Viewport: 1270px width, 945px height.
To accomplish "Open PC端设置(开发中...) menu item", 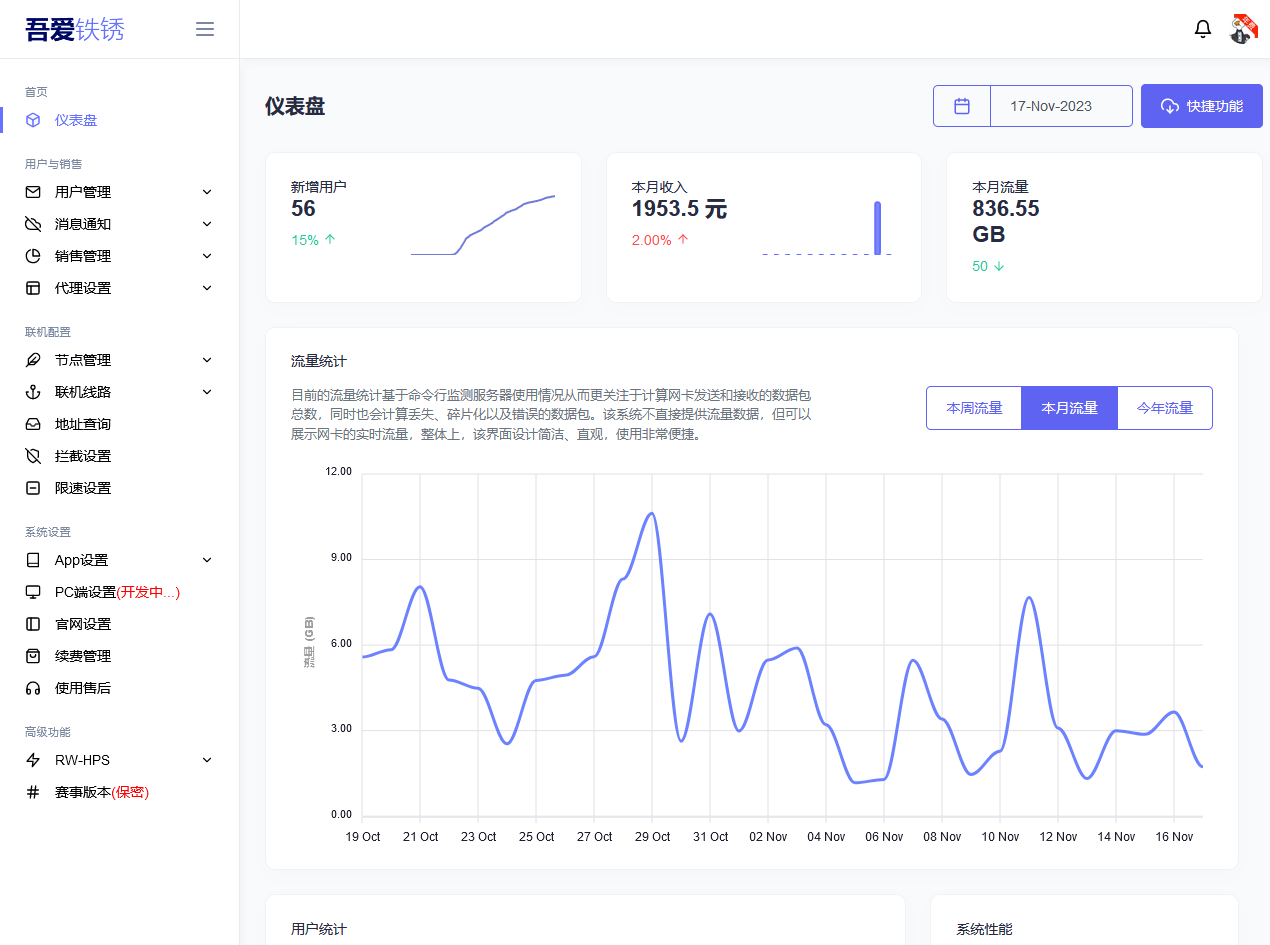I will [117, 592].
